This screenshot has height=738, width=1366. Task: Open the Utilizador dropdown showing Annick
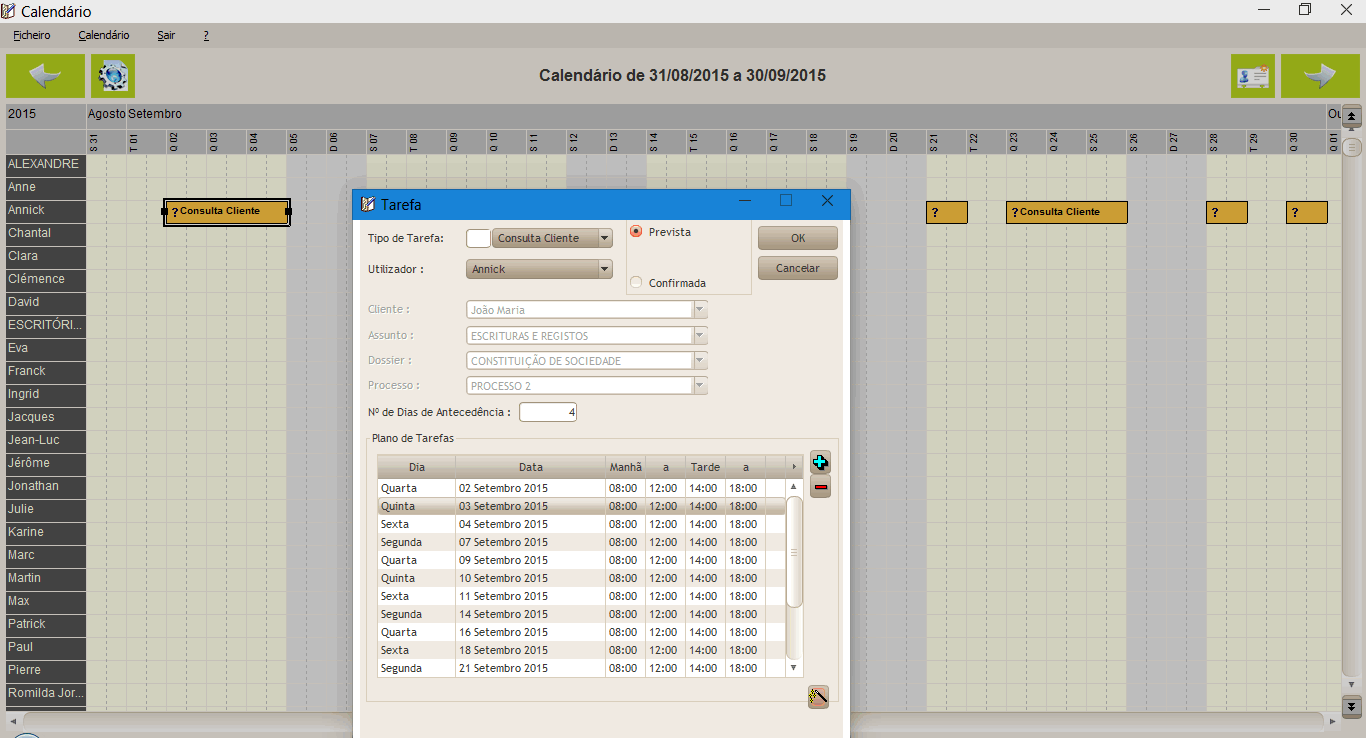tap(604, 269)
